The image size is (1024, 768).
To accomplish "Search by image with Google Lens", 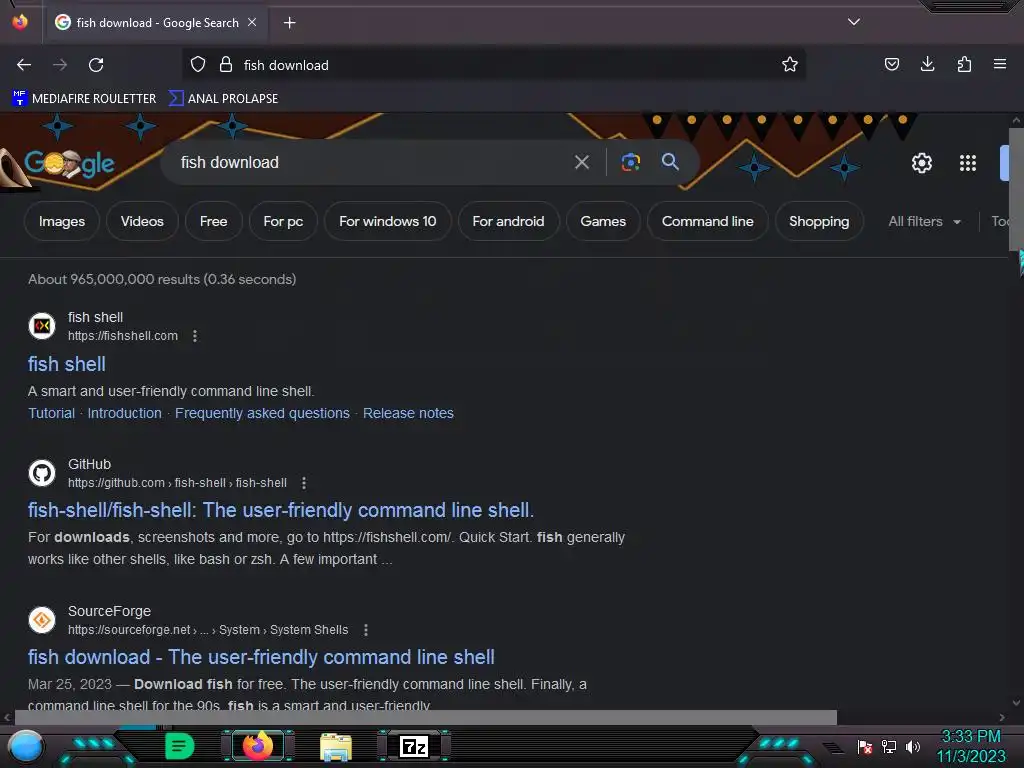I will click(630, 162).
